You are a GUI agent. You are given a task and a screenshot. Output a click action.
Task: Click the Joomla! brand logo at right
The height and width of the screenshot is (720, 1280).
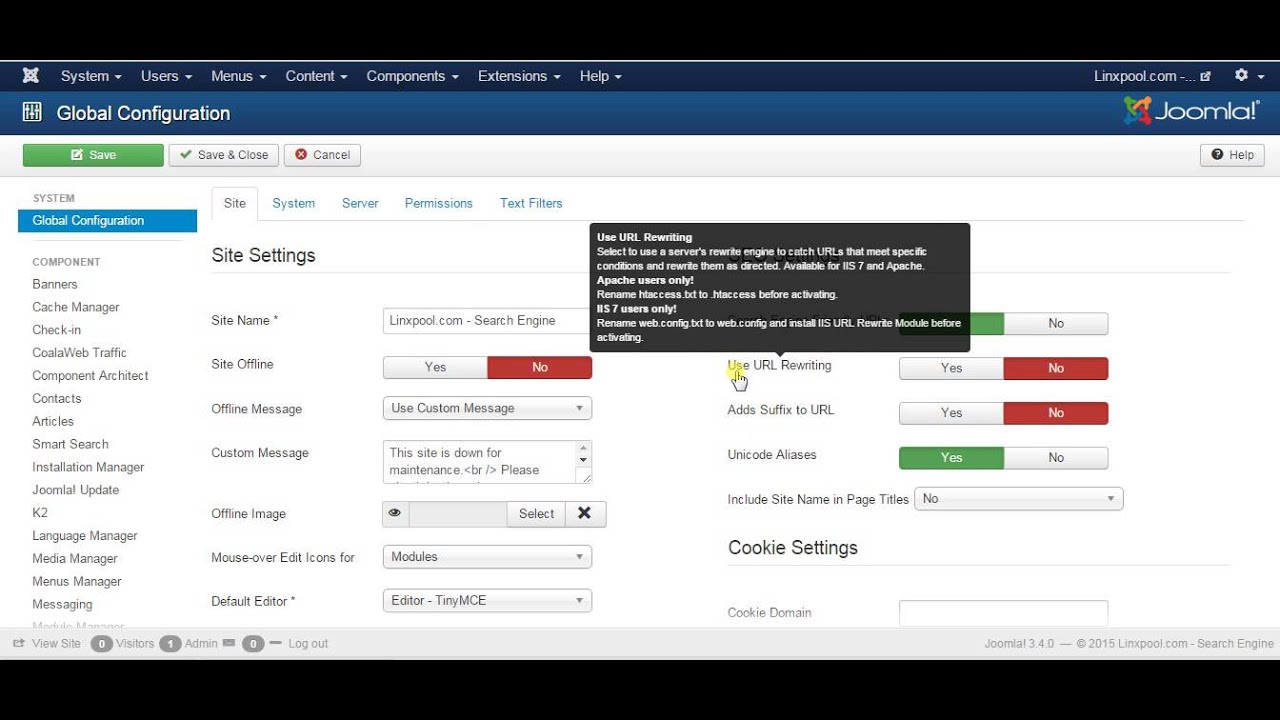(x=1191, y=111)
